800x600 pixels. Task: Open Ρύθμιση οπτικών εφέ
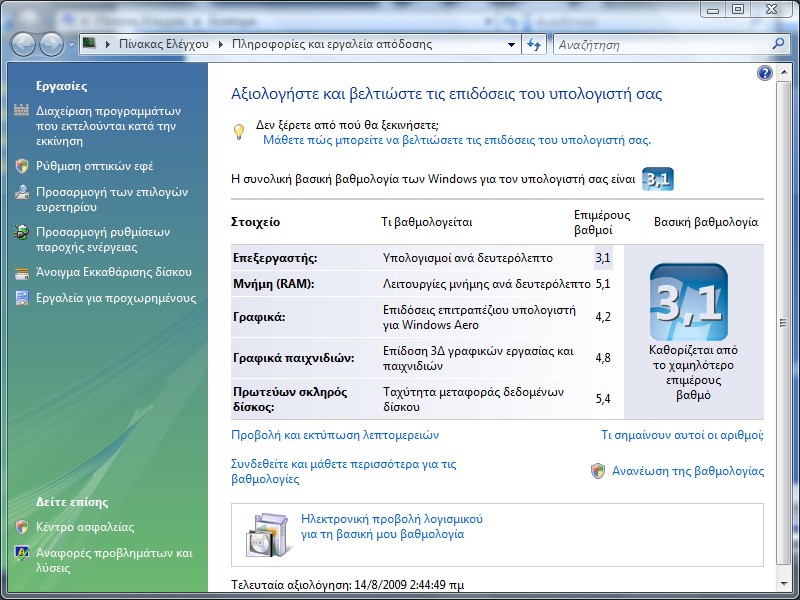(x=94, y=166)
